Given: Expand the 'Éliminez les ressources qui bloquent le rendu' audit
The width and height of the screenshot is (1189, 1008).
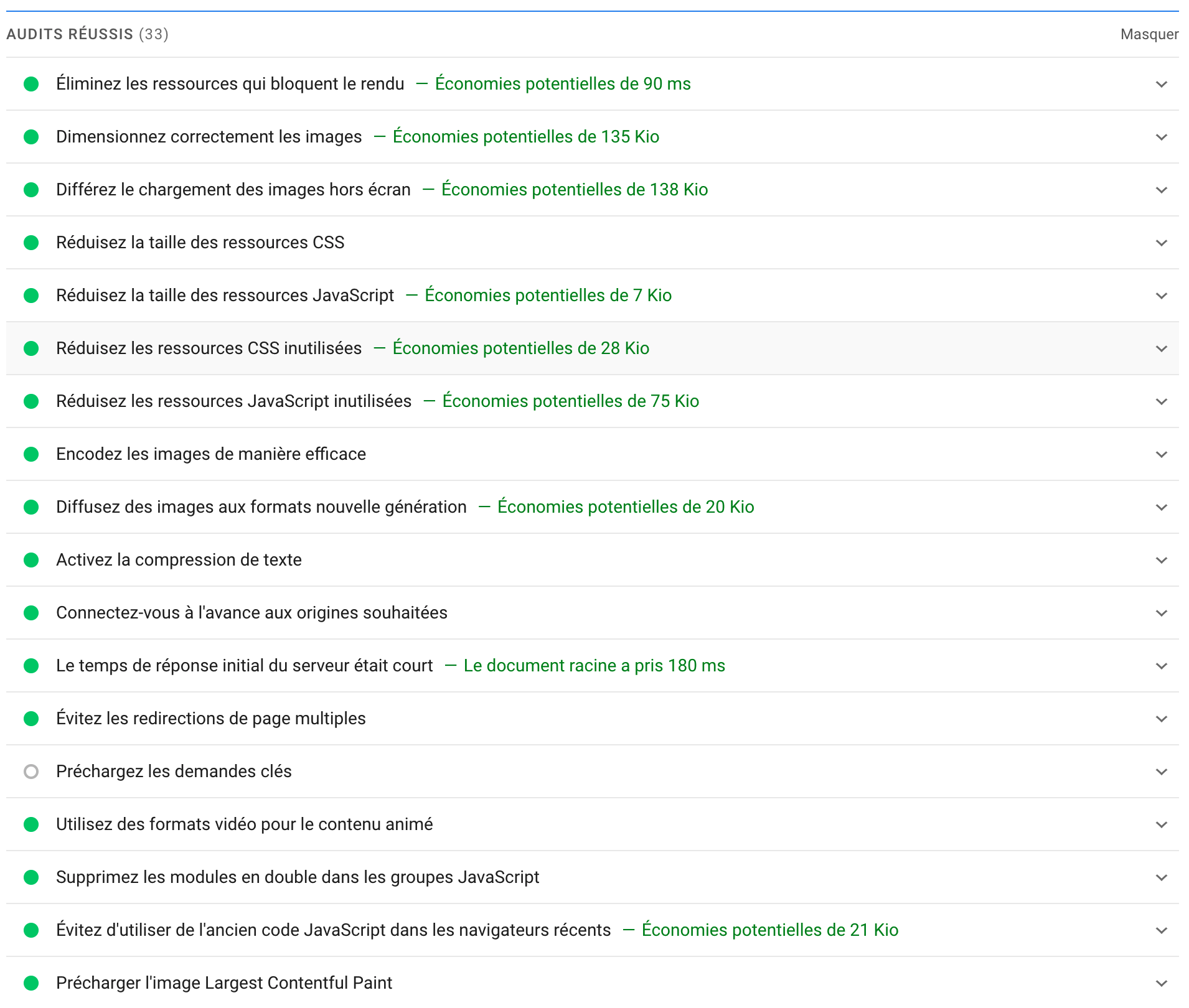Looking at the screenshot, I should click(x=1162, y=84).
